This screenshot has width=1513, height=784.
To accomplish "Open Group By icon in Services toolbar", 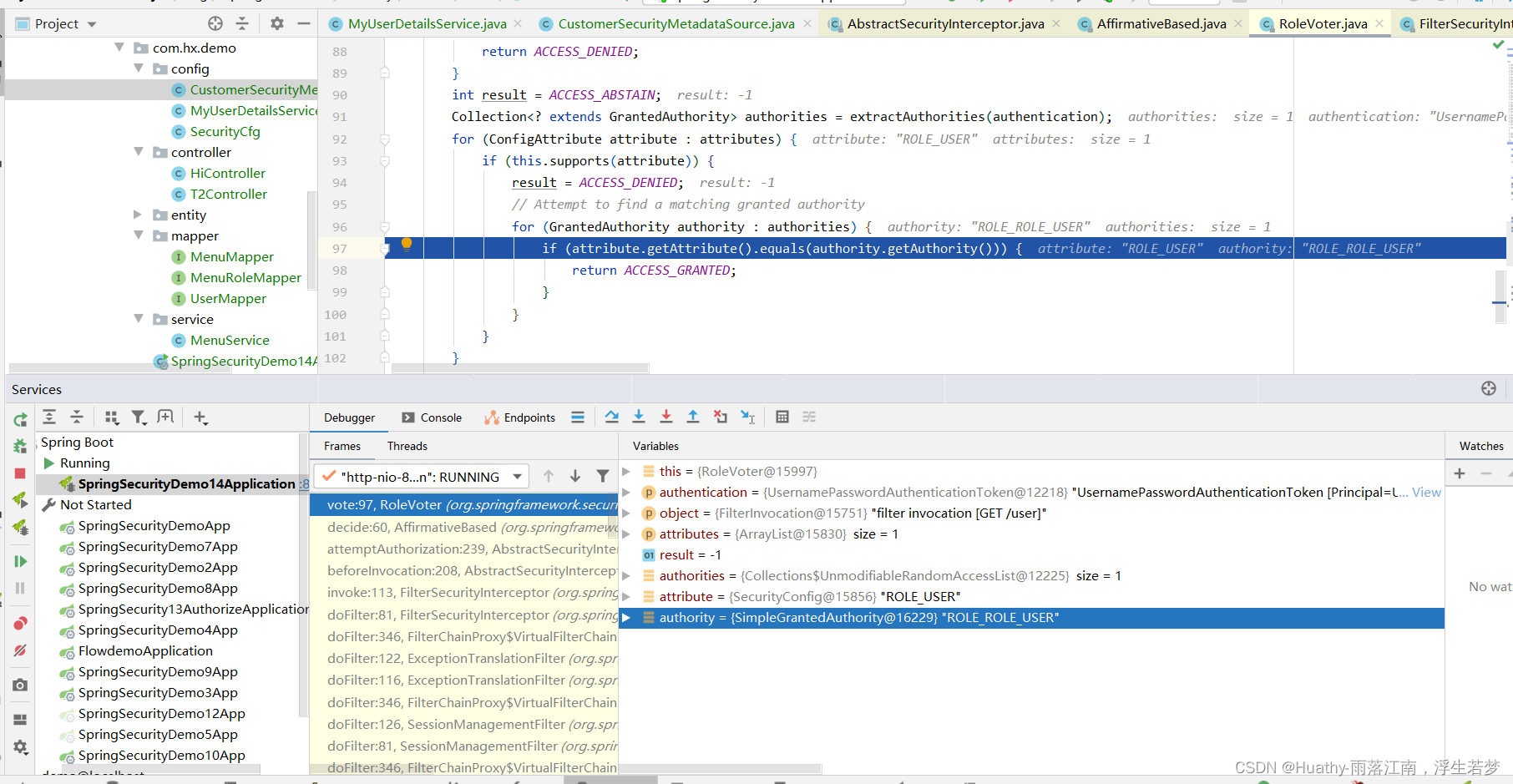I will [111, 417].
